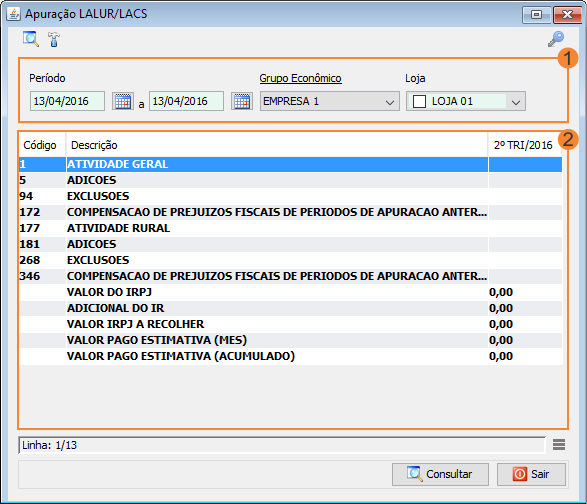587x504 pixels.
Task: Click the Consultar button
Action: [440, 474]
